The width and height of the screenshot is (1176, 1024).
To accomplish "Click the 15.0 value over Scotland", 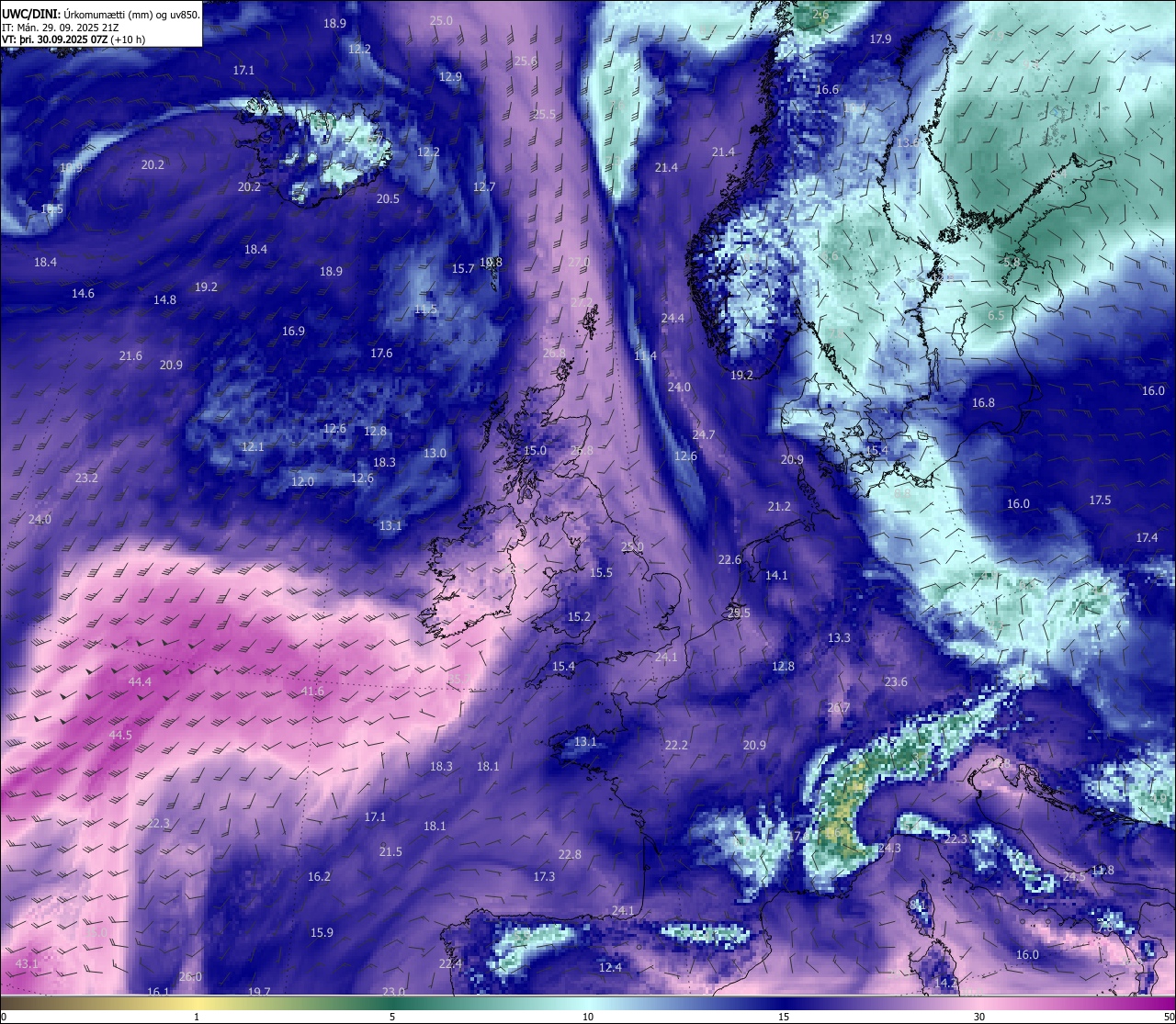I will [x=535, y=450].
